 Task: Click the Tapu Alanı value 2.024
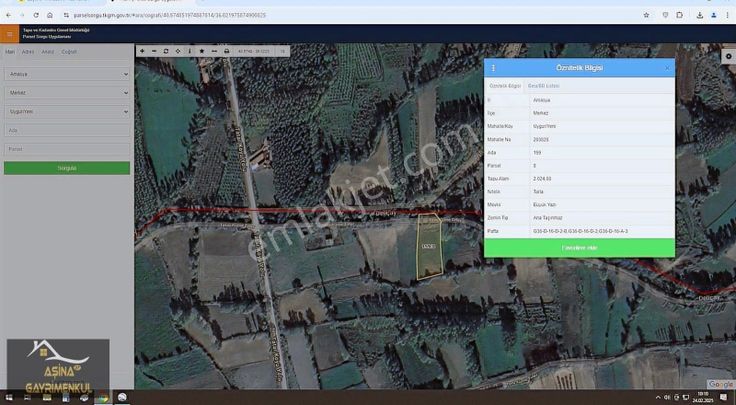point(542,179)
